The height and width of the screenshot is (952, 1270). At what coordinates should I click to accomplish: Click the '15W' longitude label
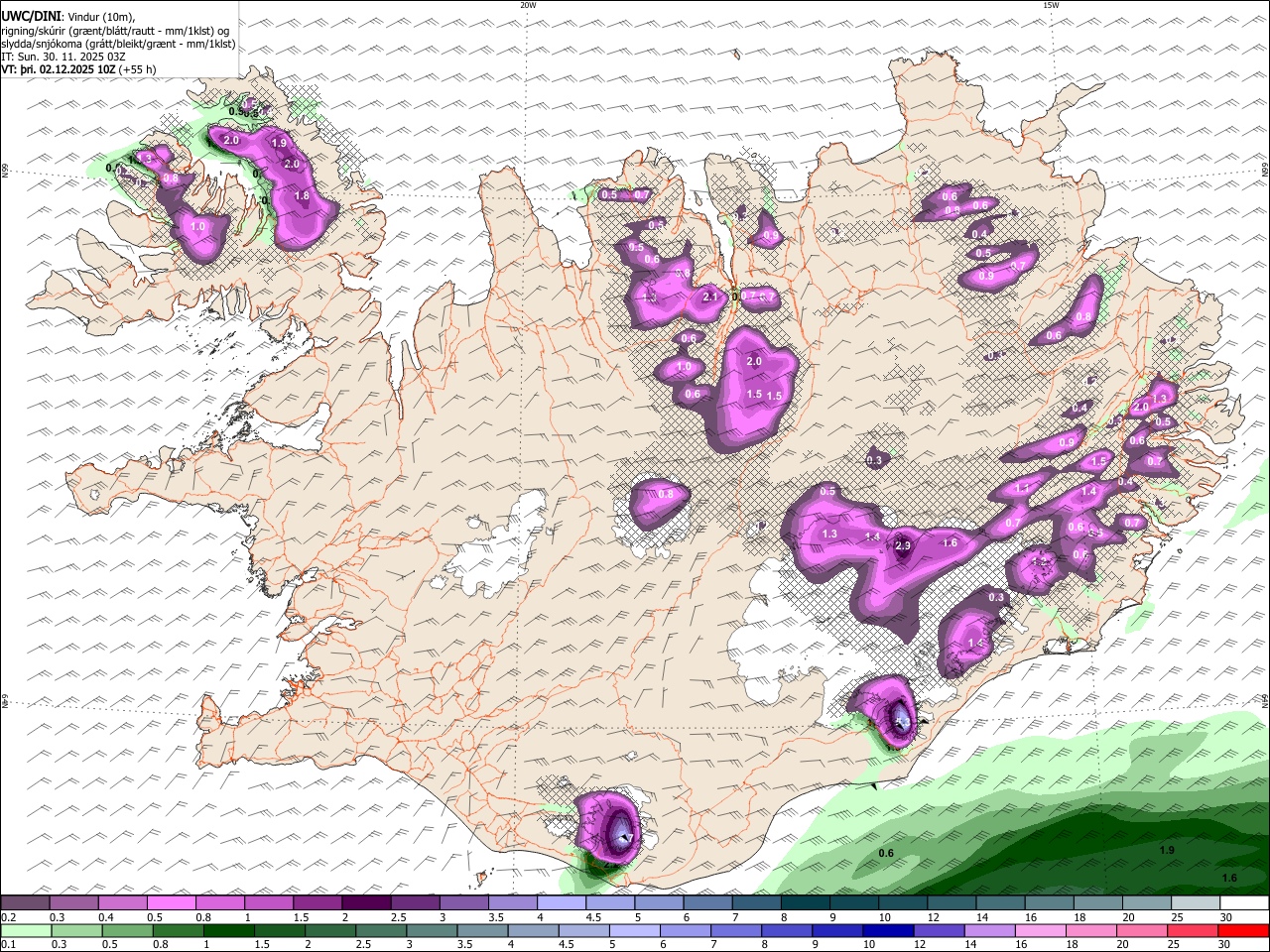1051,5
